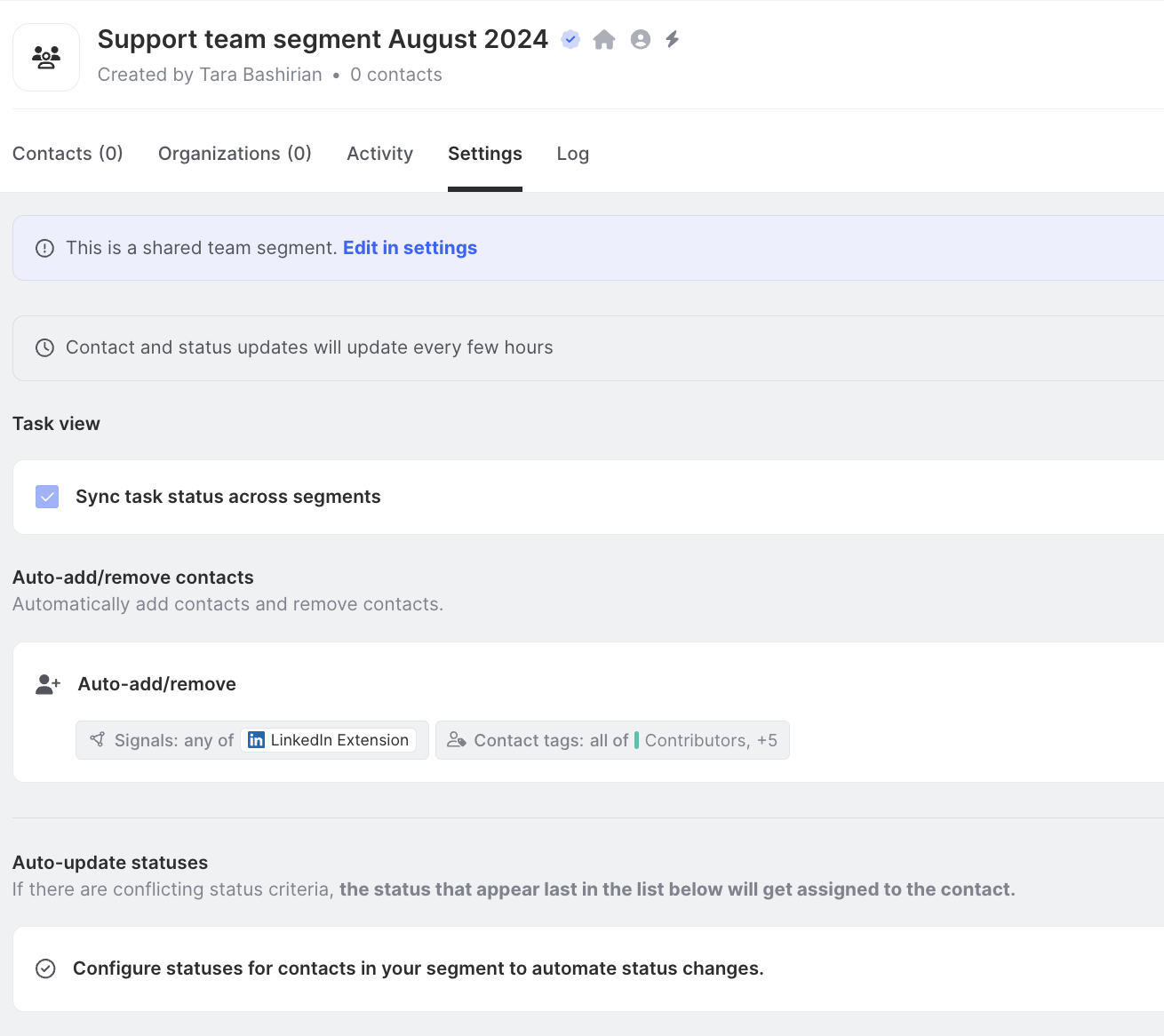Follow the Edit in settings link

pos(410,248)
